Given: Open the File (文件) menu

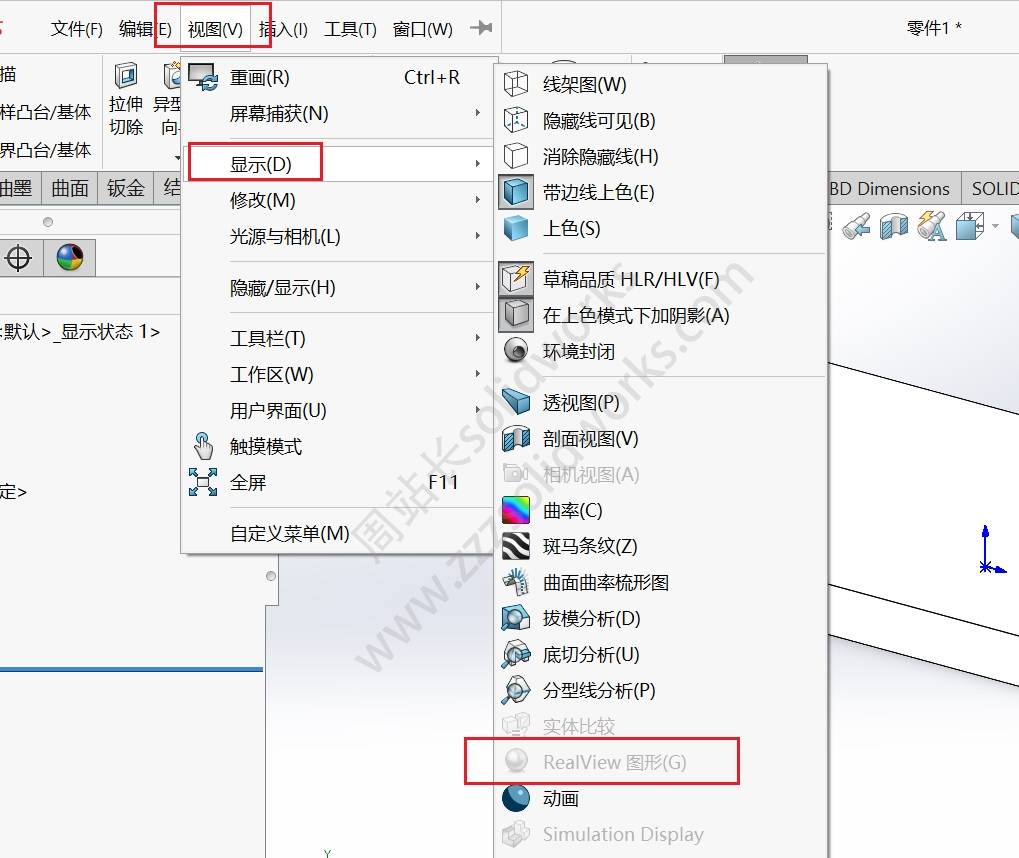Looking at the screenshot, I should (77, 29).
